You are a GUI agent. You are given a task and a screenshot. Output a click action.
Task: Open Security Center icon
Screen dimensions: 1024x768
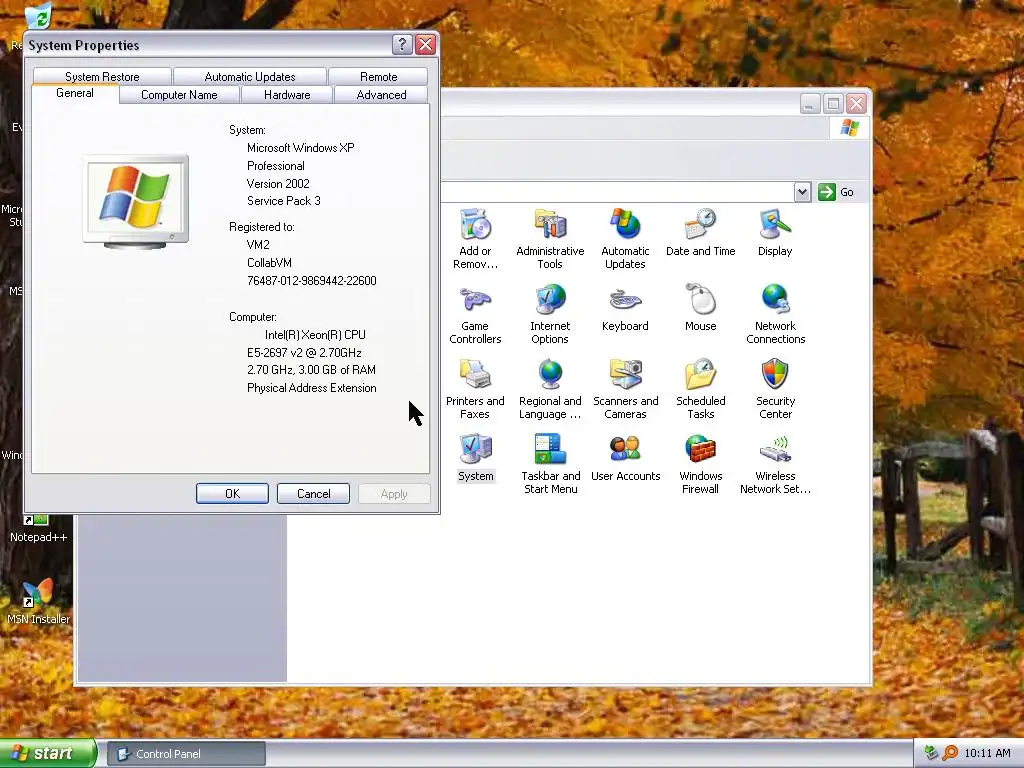coord(775,389)
